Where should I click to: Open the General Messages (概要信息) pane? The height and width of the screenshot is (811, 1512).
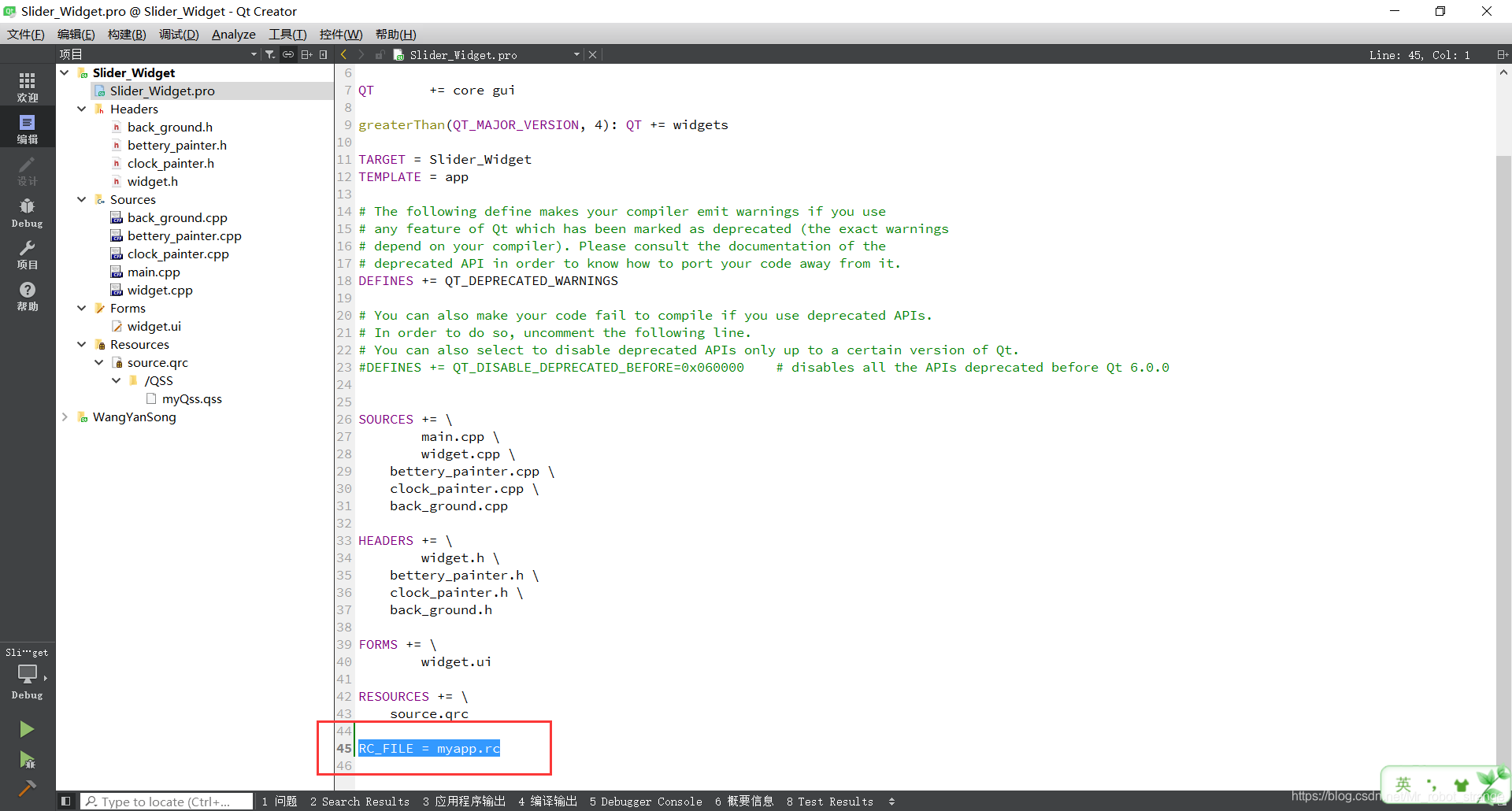pos(744,802)
